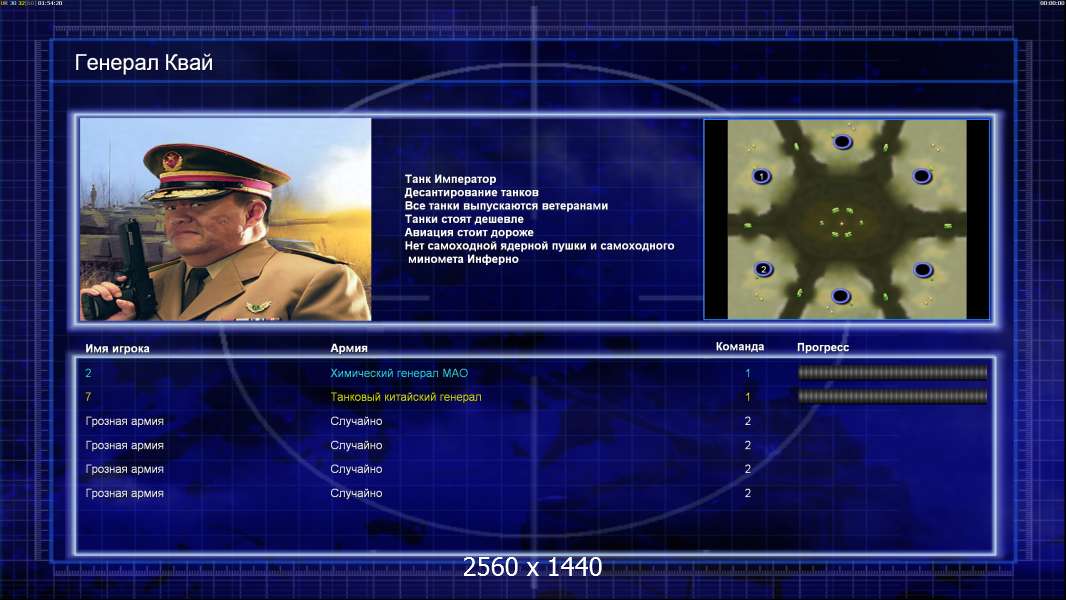This screenshot has width=1066, height=600.
Task: Click "Химический генерал МАО" army entry
Action: click(399, 373)
